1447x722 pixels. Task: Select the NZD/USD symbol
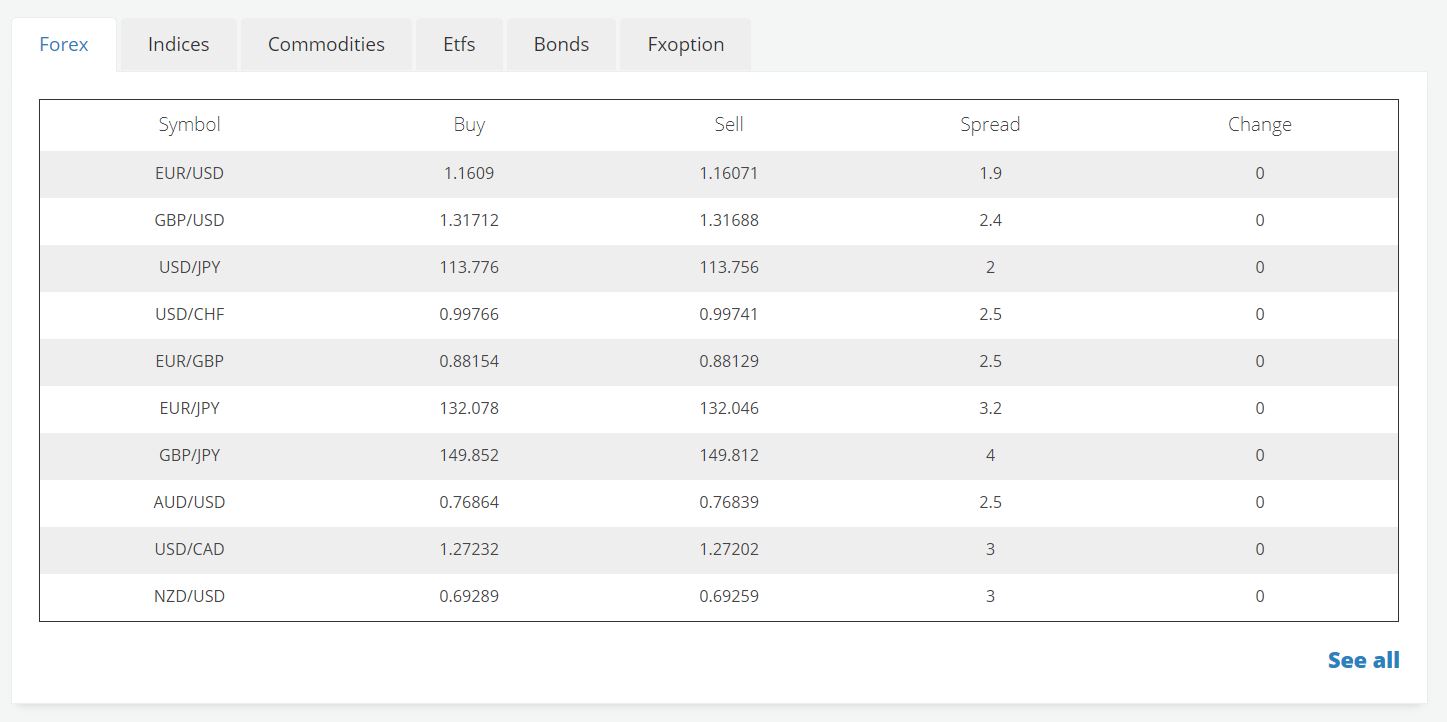189,596
